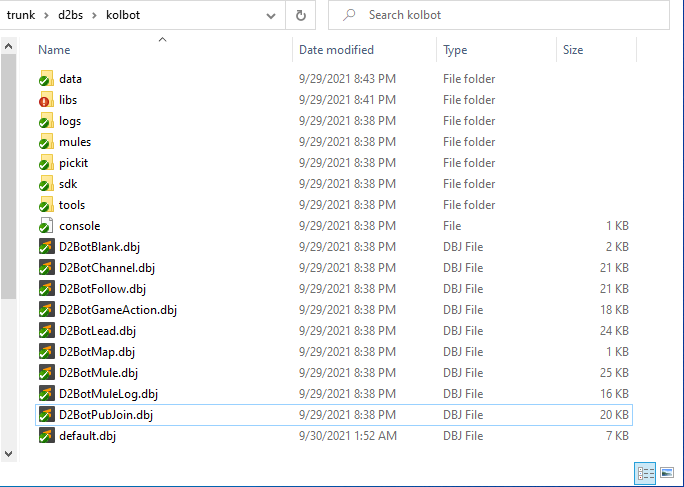
Task: Select D2BotFollow.dbj file name
Action: (103, 289)
